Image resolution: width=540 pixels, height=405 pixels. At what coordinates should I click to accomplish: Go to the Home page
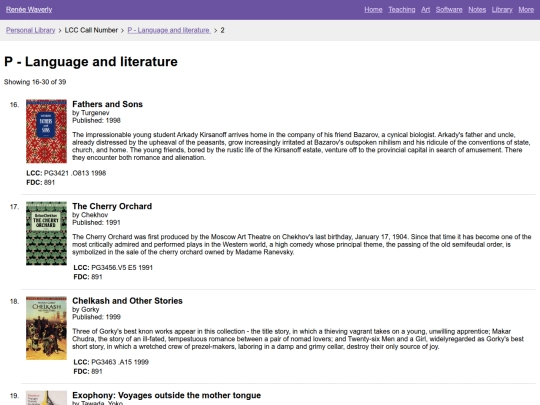[x=373, y=10]
